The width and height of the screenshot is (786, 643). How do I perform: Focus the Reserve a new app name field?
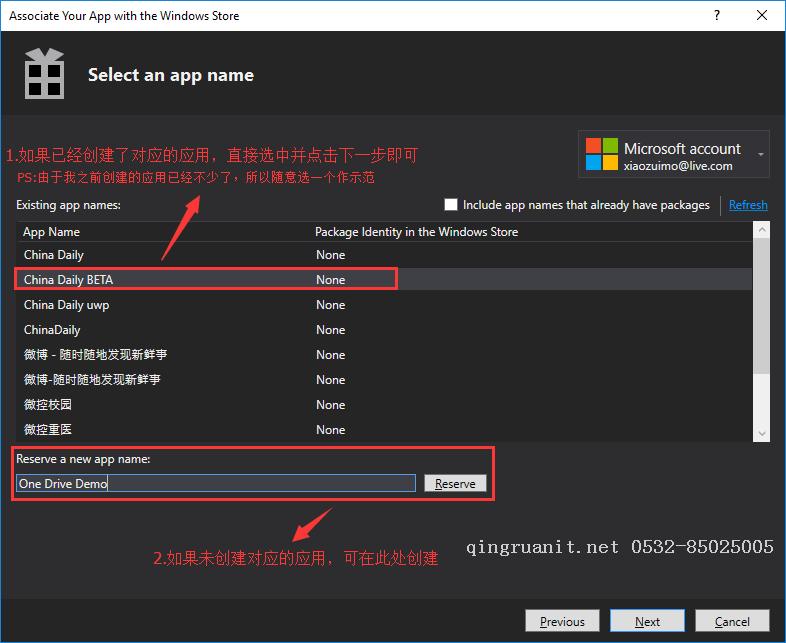(216, 483)
